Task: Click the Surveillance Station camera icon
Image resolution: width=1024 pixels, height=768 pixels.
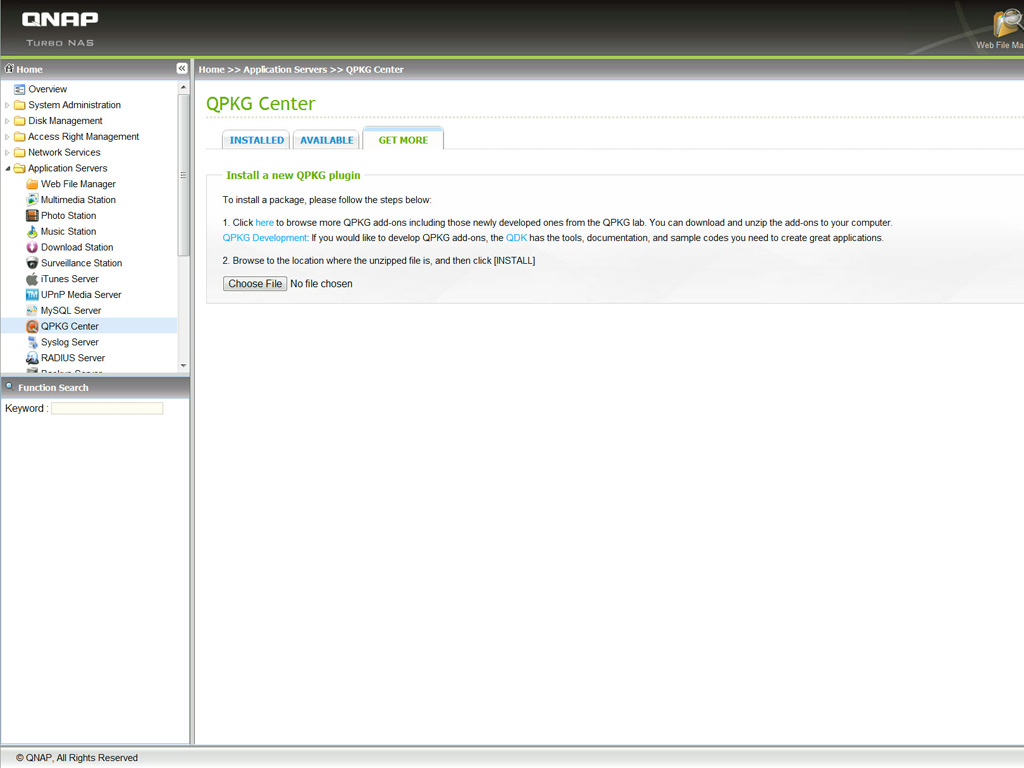Action: click(x=32, y=263)
